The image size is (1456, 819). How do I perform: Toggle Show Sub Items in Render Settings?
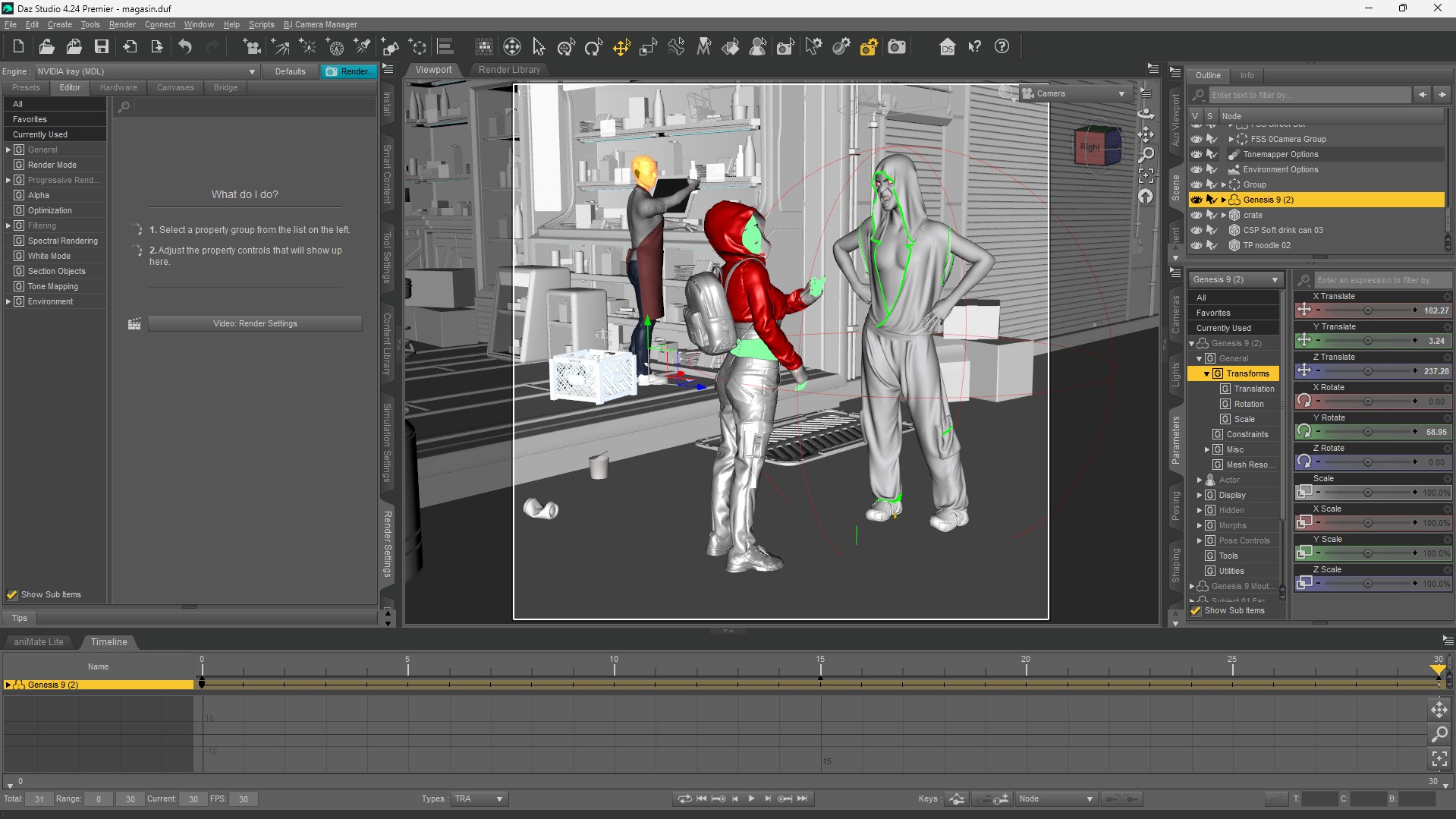[x=12, y=595]
